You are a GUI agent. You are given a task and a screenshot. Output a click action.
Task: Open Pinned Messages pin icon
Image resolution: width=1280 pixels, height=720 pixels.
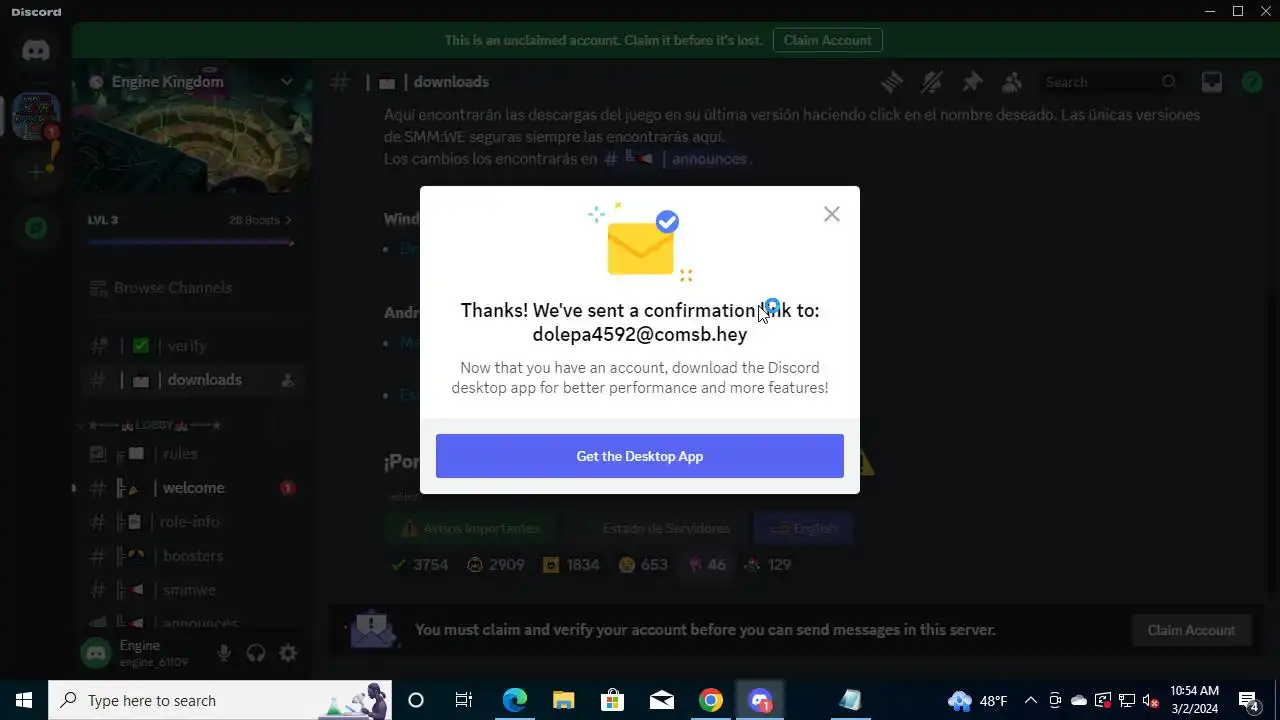point(972,82)
